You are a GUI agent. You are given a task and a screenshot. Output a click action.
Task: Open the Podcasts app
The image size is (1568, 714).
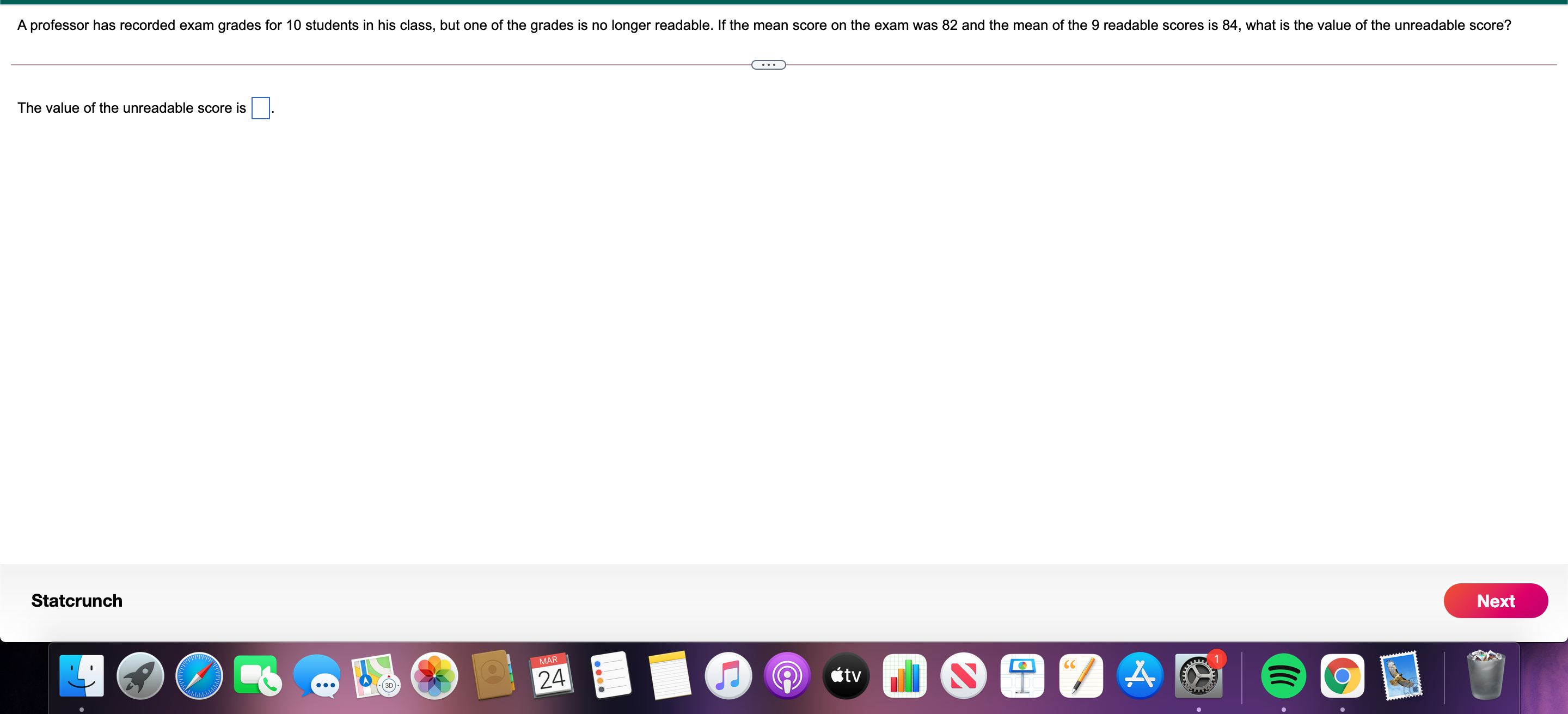coord(787,676)
